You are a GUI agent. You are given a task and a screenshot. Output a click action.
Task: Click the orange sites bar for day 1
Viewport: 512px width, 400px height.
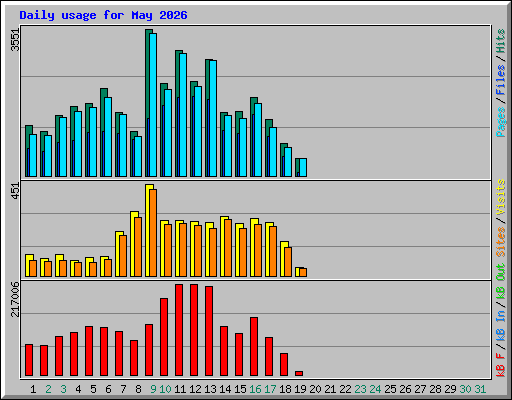click(33, 268)
